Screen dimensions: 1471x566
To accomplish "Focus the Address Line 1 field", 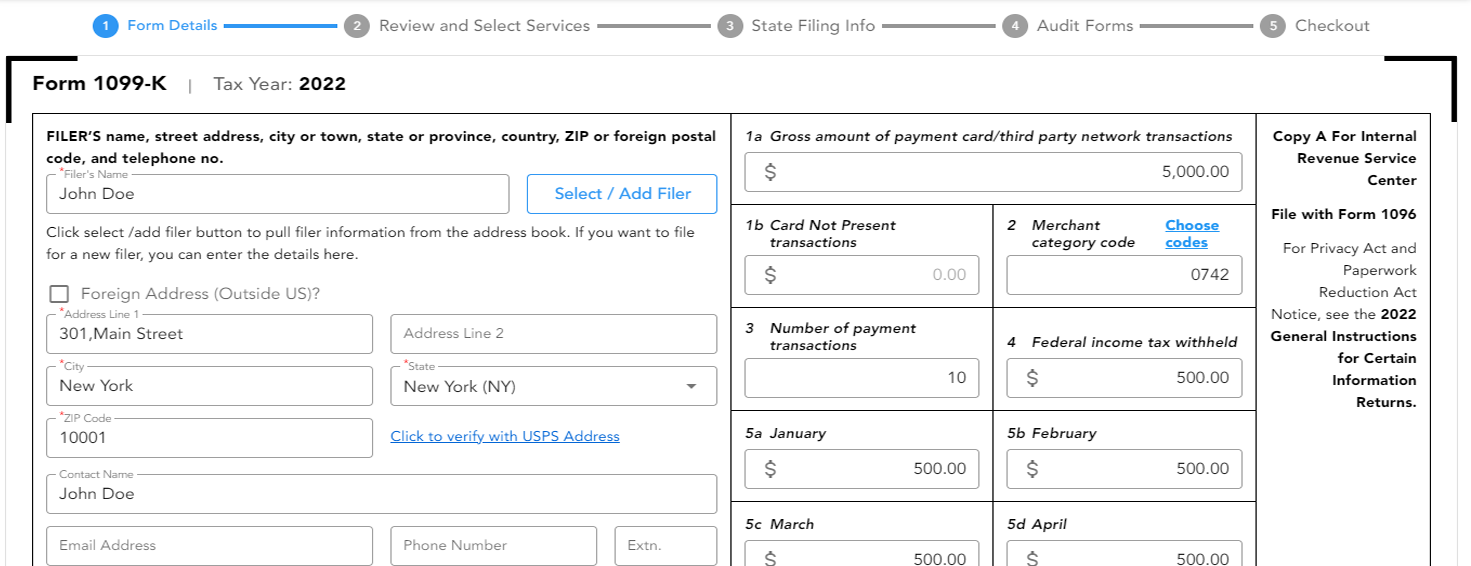I will click(x=209, y=334).
